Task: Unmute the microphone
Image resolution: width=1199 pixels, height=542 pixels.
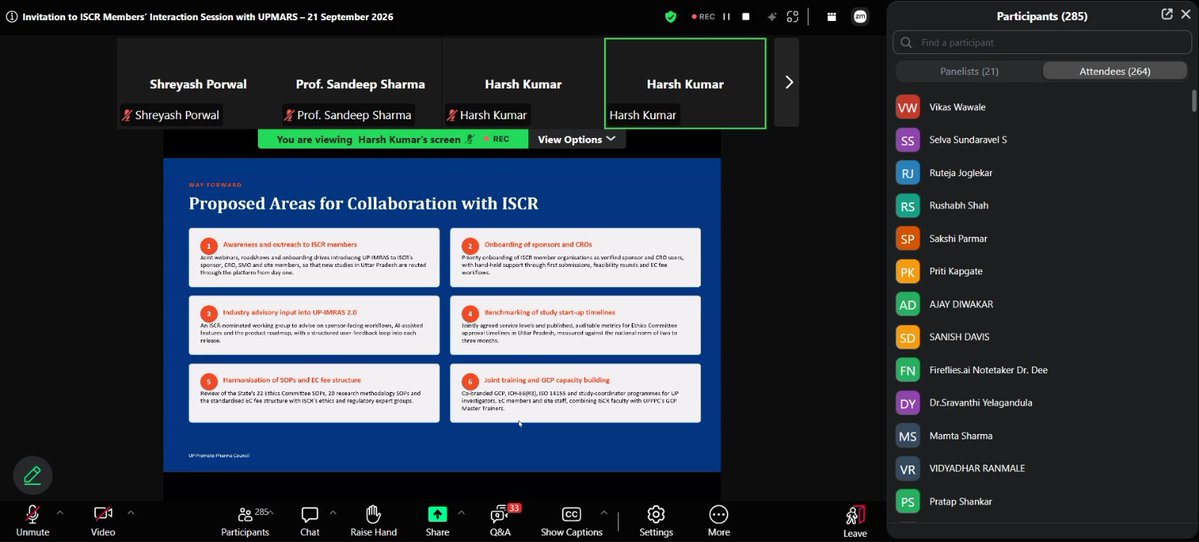Action: (x=32, y=521)
